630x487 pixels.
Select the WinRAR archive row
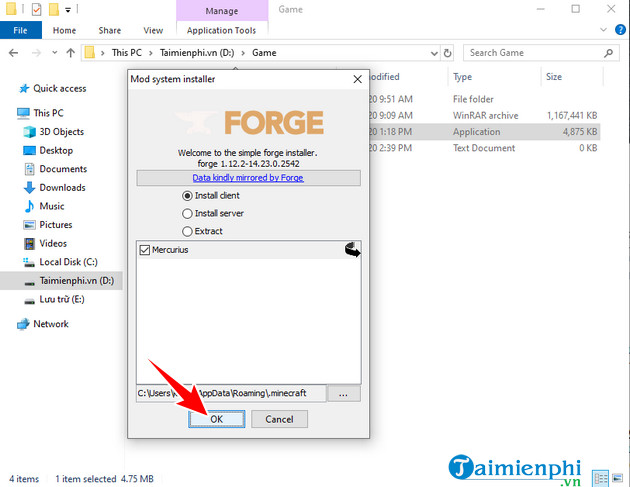coord(484,116)
